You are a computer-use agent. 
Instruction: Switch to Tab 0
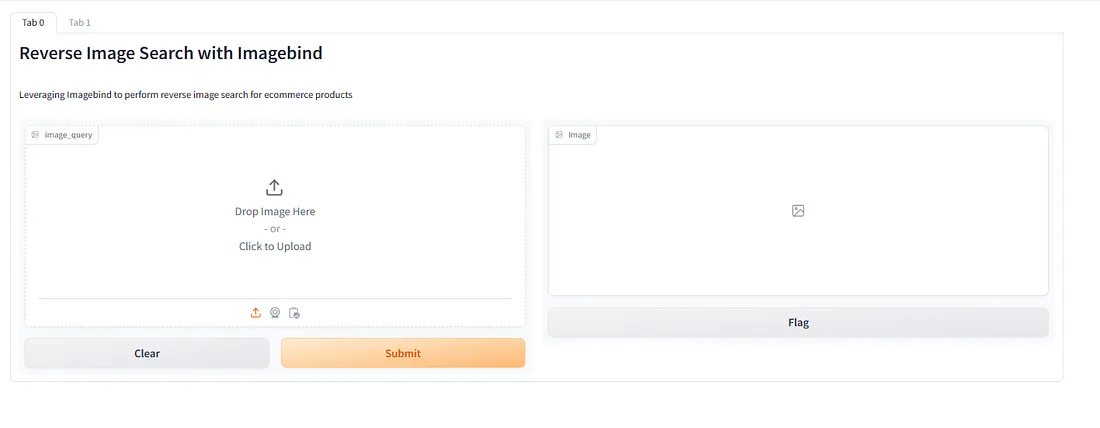tap(33, 22)
